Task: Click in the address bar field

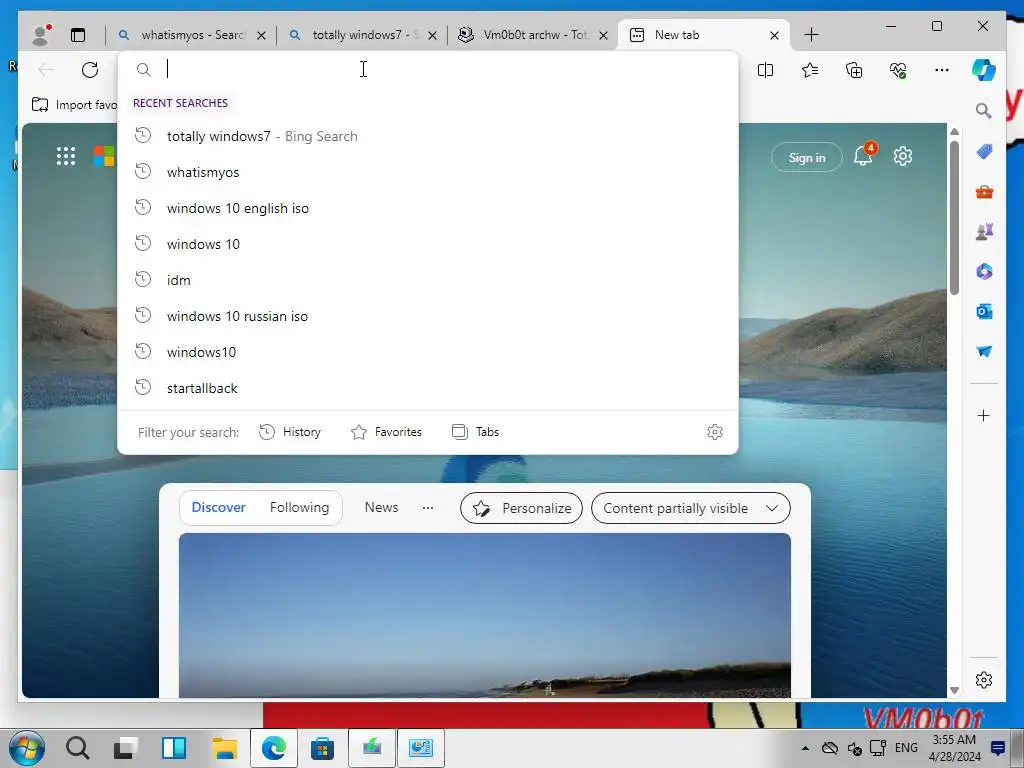Action: tap(428, 69)
